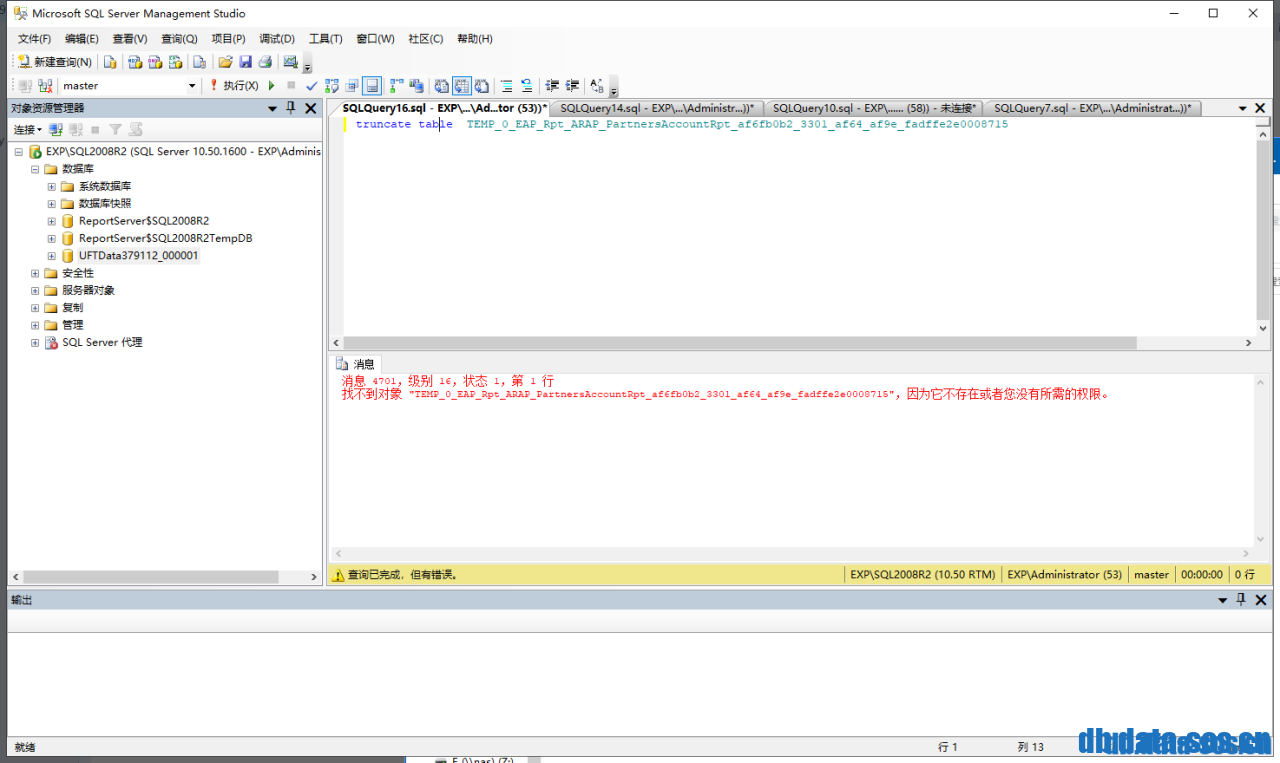Screen dimensions: 1280x763
Task: Open an Analysis Services XMLA query
Action: tap(174, 62)
